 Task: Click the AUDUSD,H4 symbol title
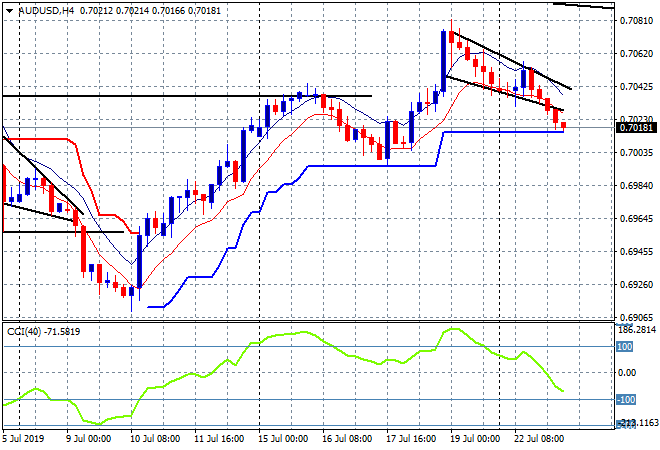point(47,11)
